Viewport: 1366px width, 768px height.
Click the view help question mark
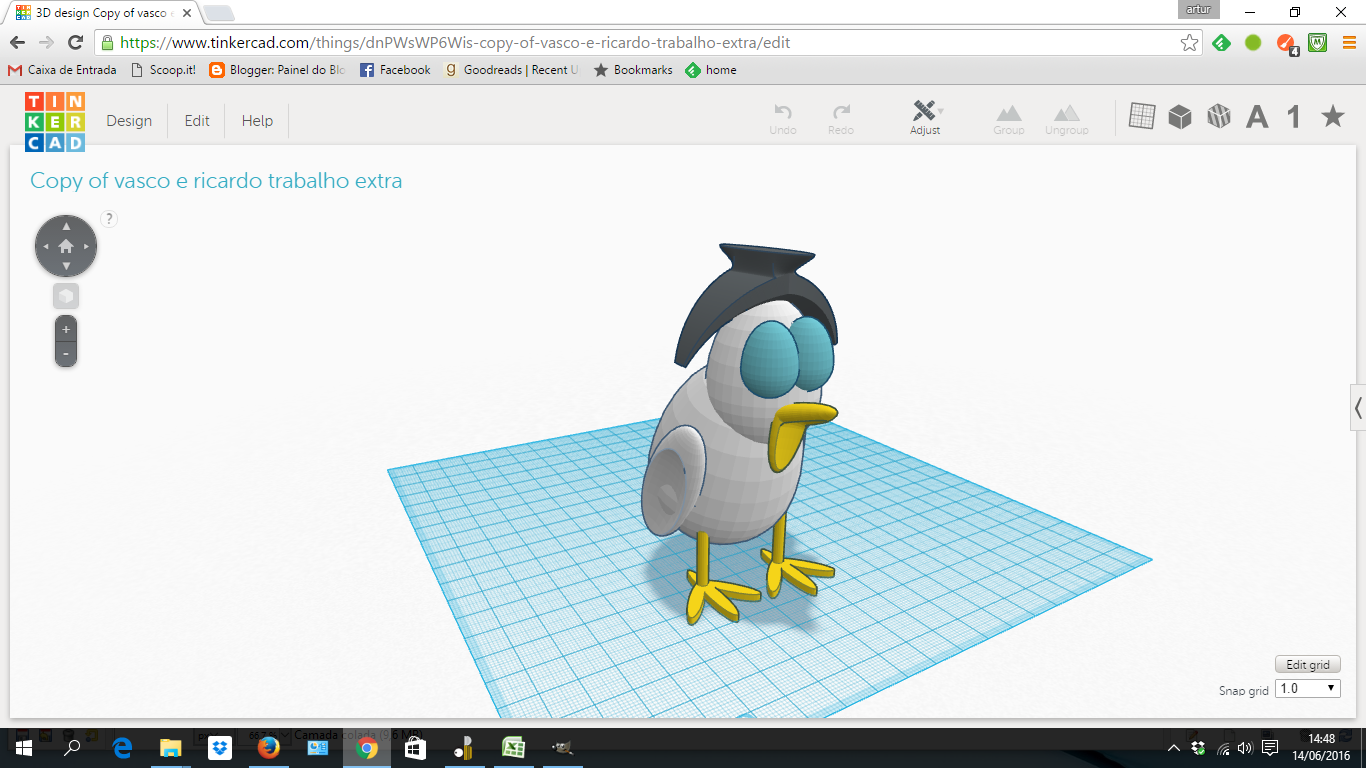click(x=109, y=219)
